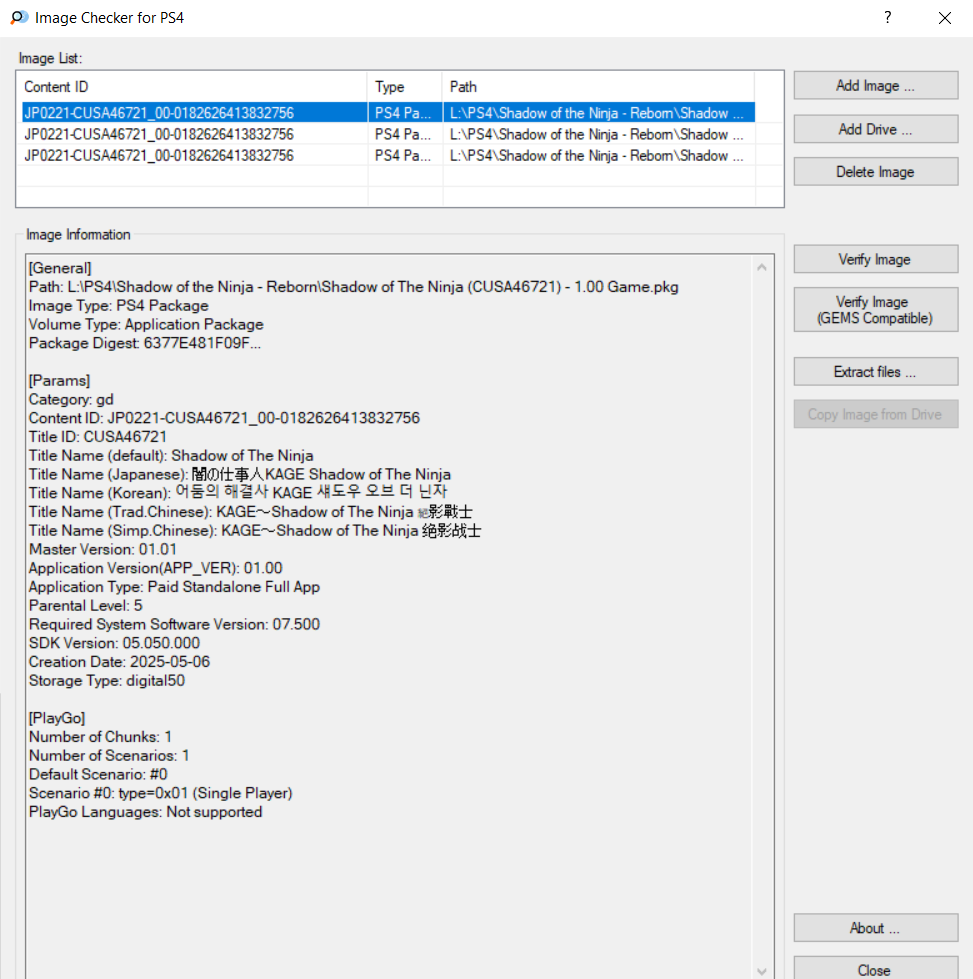This screenshot has height=979, width=973.
Task: Click the Default Scenario: #0 line
Action: click(x=98, y=774)
